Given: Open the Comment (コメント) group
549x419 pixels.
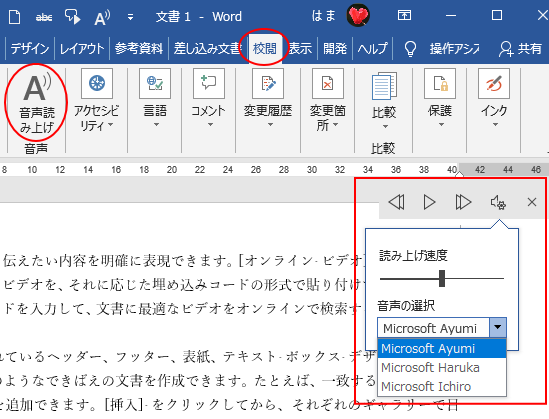Looking at the screenshot, I should coord(209,99).
